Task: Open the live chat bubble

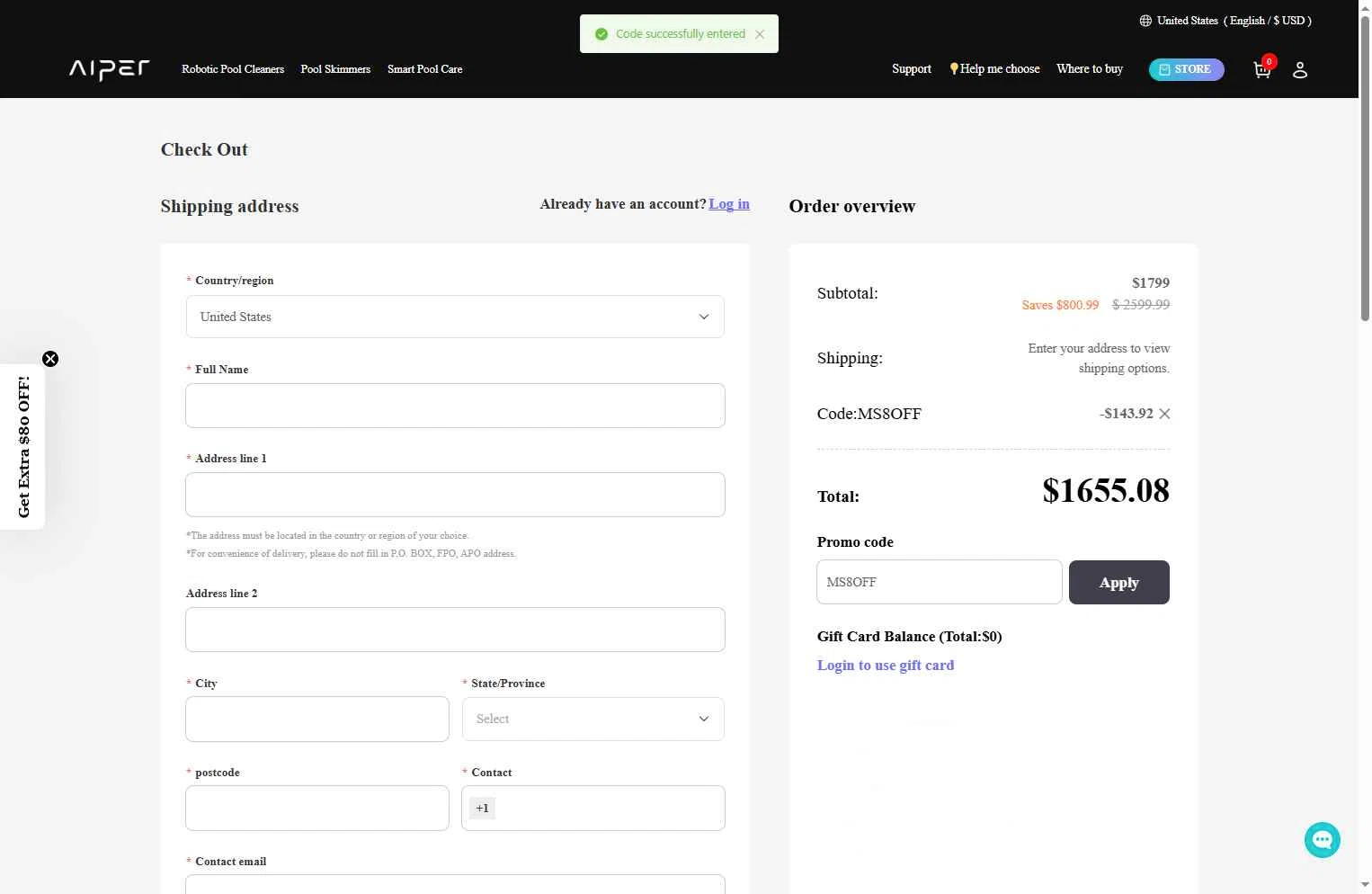Action: tap(1323, 840)
